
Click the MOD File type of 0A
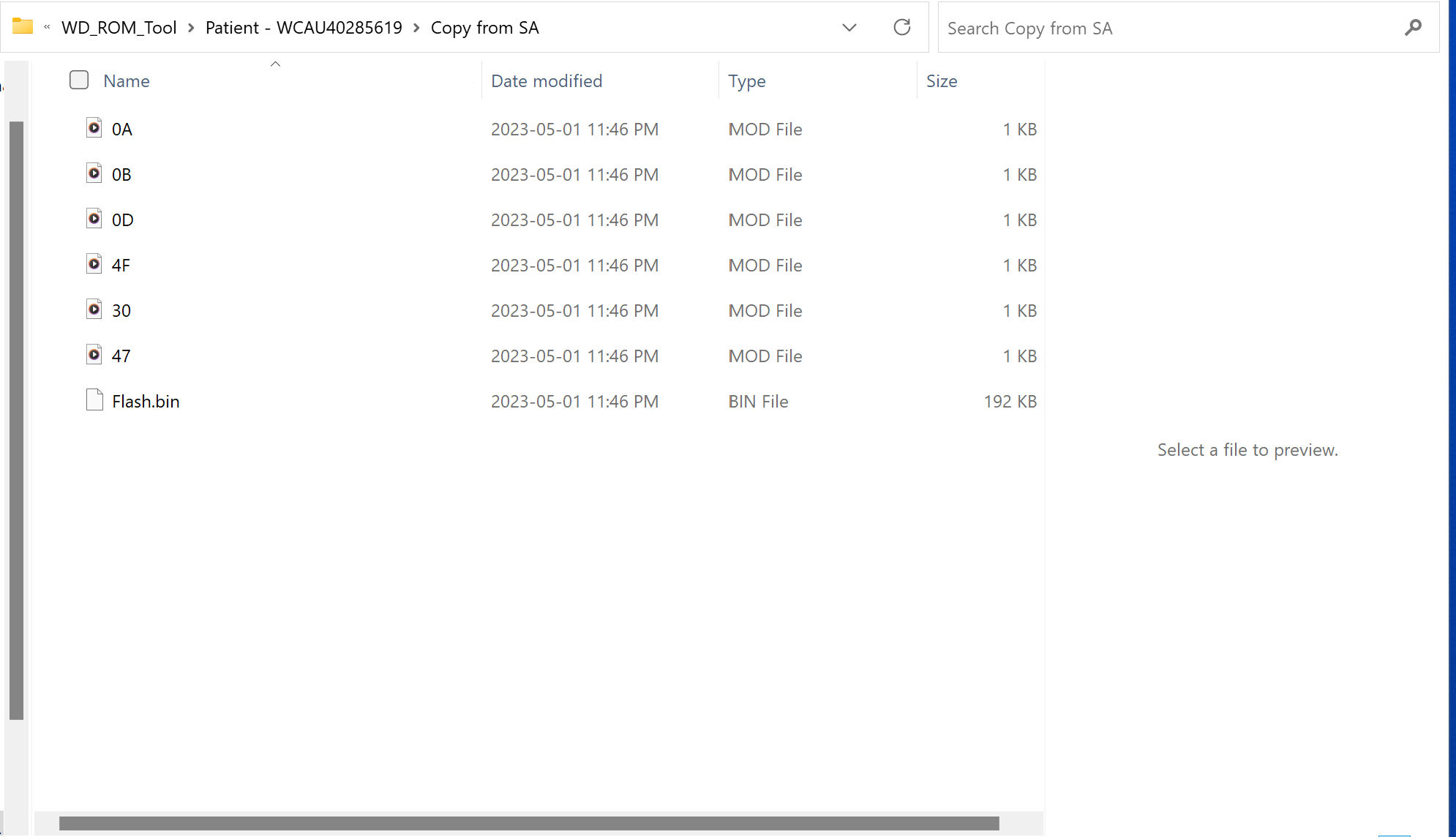pyautogui.click(x=765, y=130)
